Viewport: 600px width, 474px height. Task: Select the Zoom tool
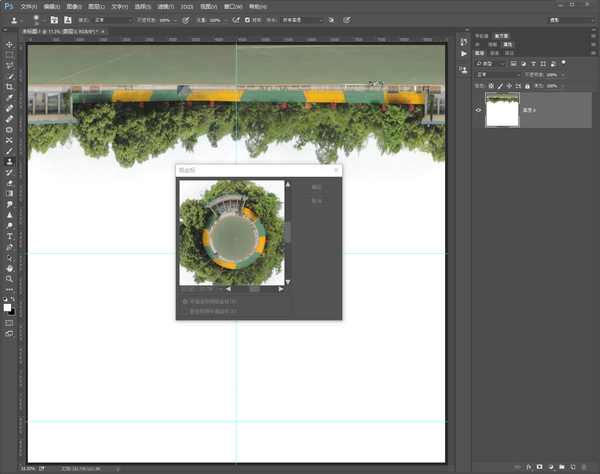click(x=9, y=279)
